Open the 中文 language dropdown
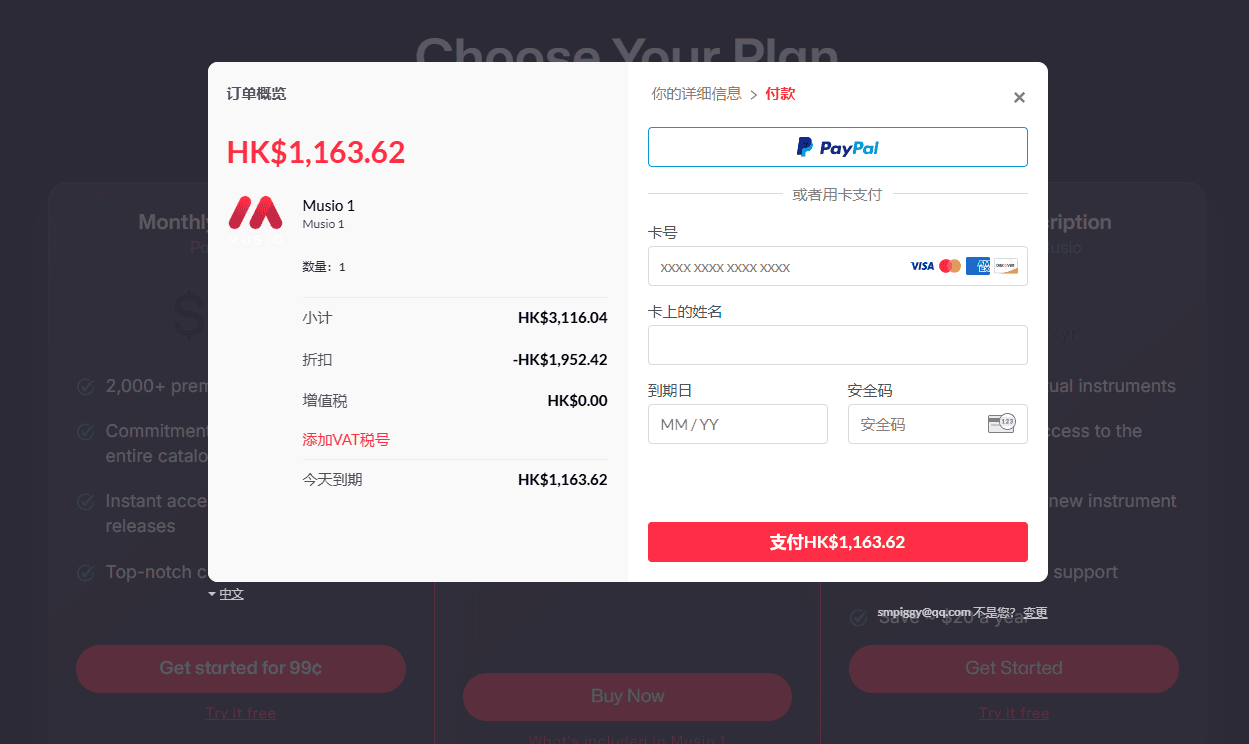This screenshot has width=1249, height=744. coord(227,594)
